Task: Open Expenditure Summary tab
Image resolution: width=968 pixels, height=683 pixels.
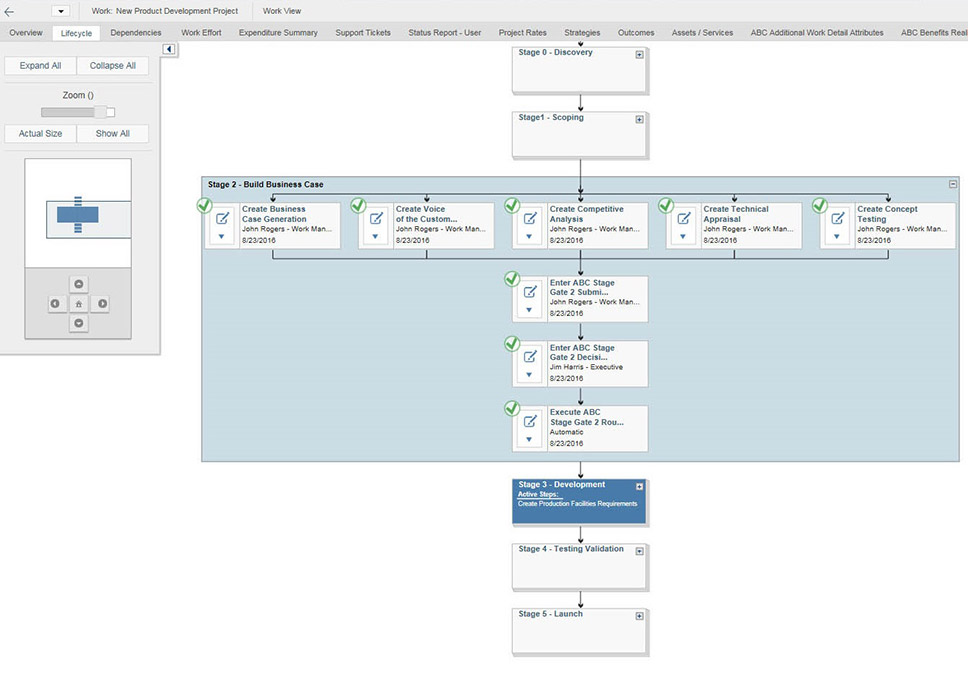Action: 278,33
